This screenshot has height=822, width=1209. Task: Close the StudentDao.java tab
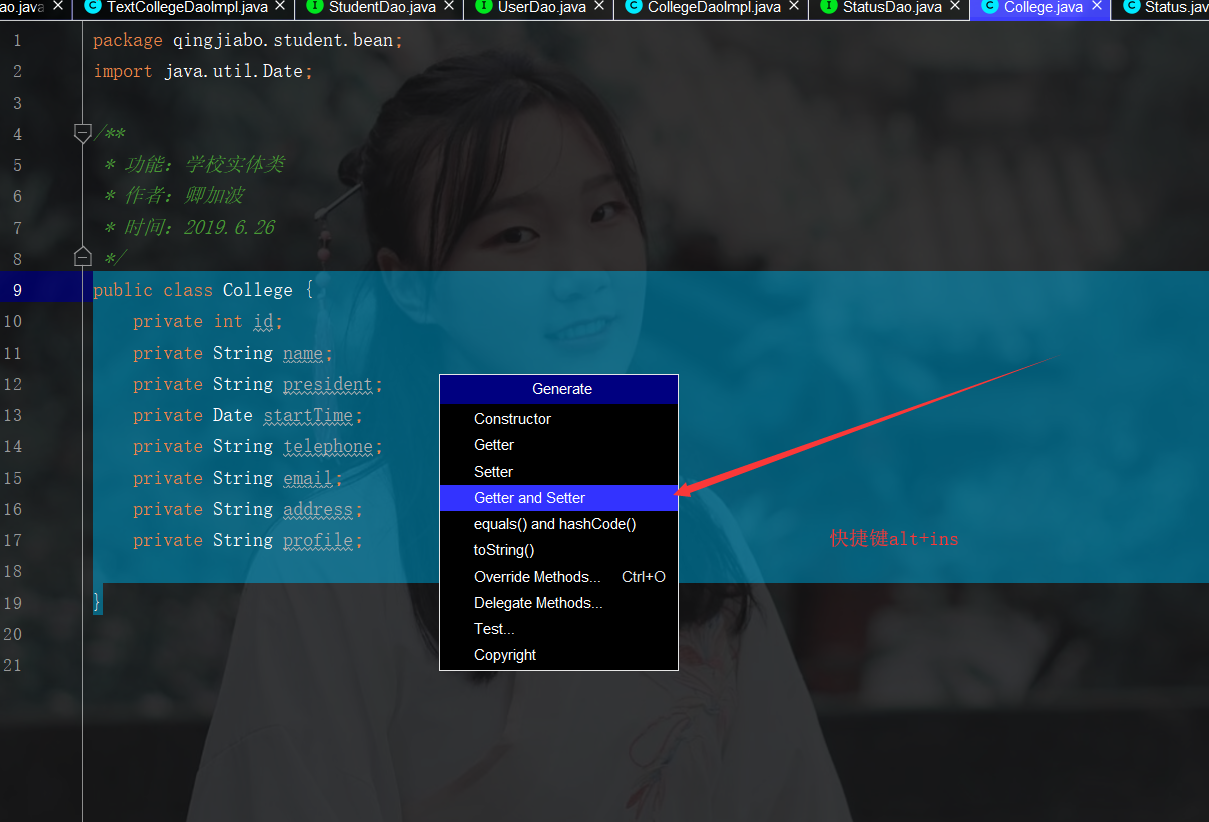(449, 6)
